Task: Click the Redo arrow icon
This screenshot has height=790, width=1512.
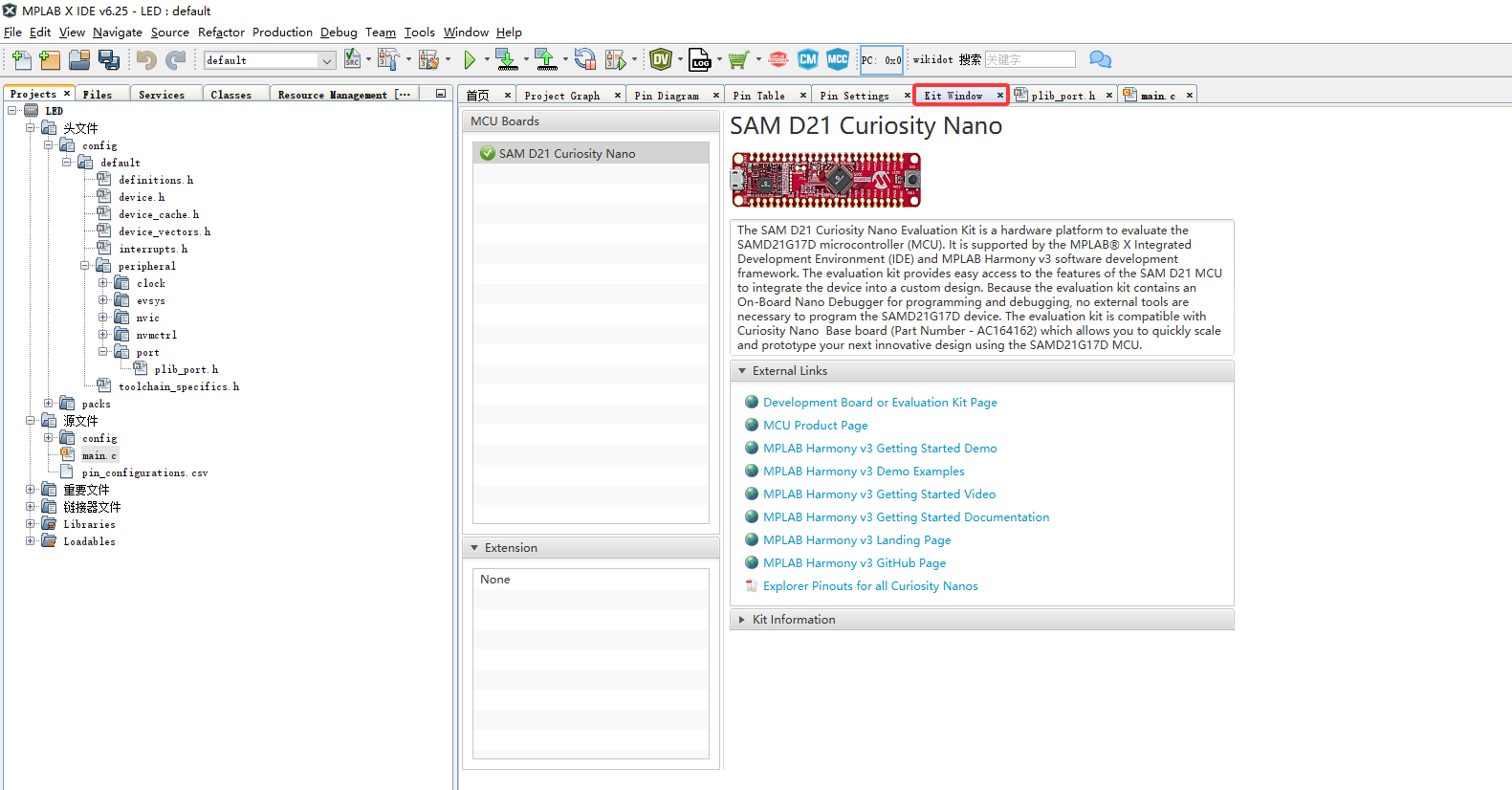Action: 176,59
